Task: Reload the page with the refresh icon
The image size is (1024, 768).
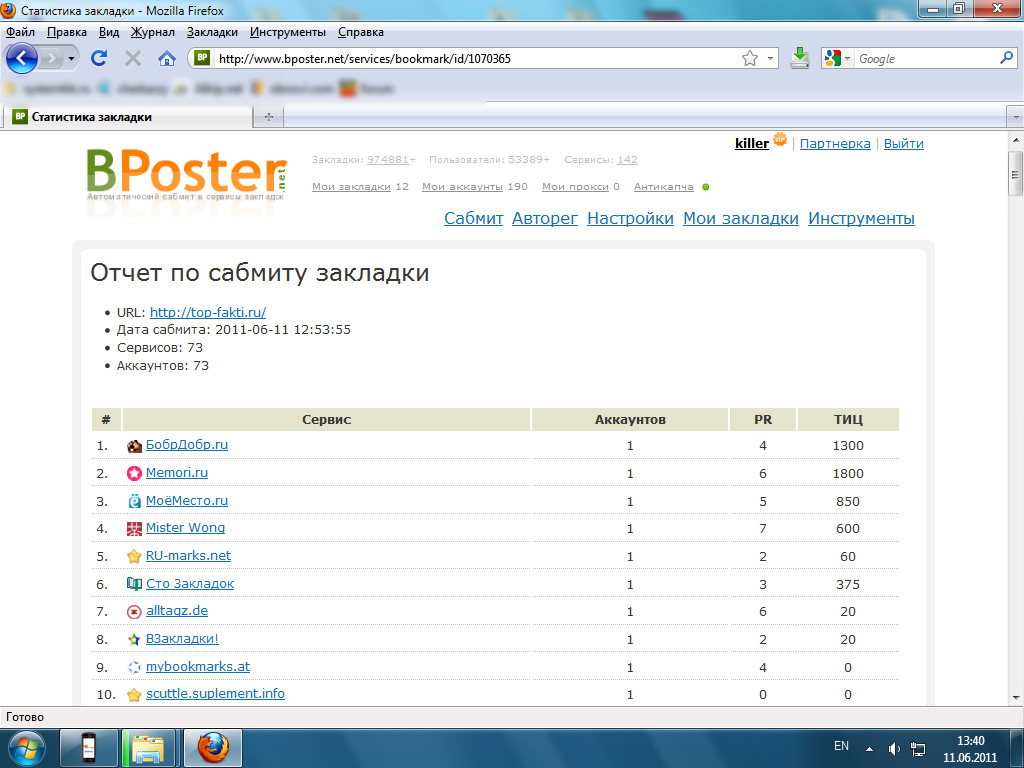Action: (99, 58)
